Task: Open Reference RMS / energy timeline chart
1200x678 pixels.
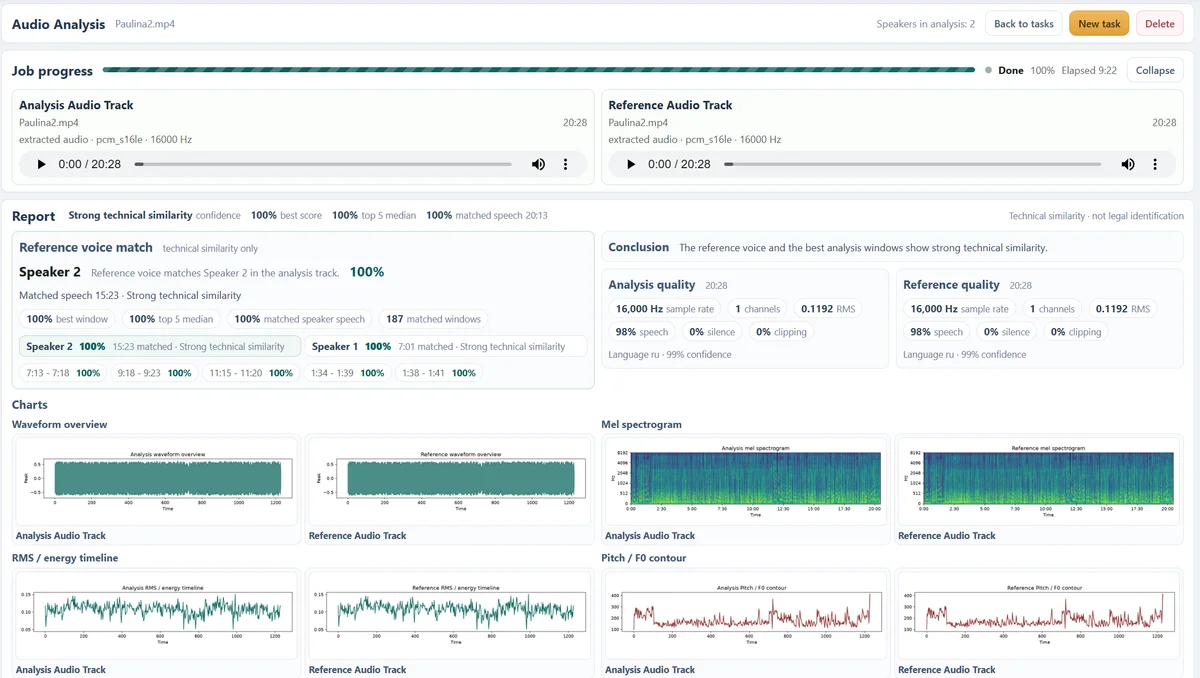Action: tap(449, 615)
